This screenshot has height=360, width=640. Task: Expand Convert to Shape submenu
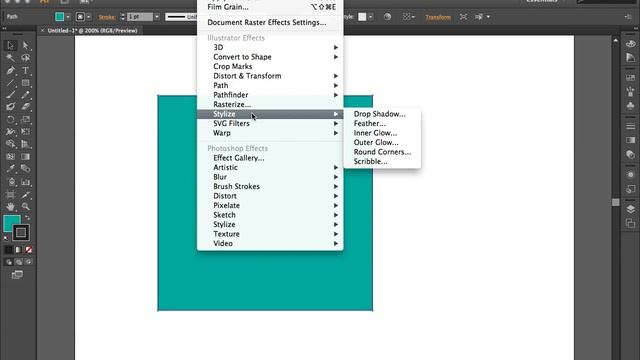pyautogui.click(x=270, y=57)
